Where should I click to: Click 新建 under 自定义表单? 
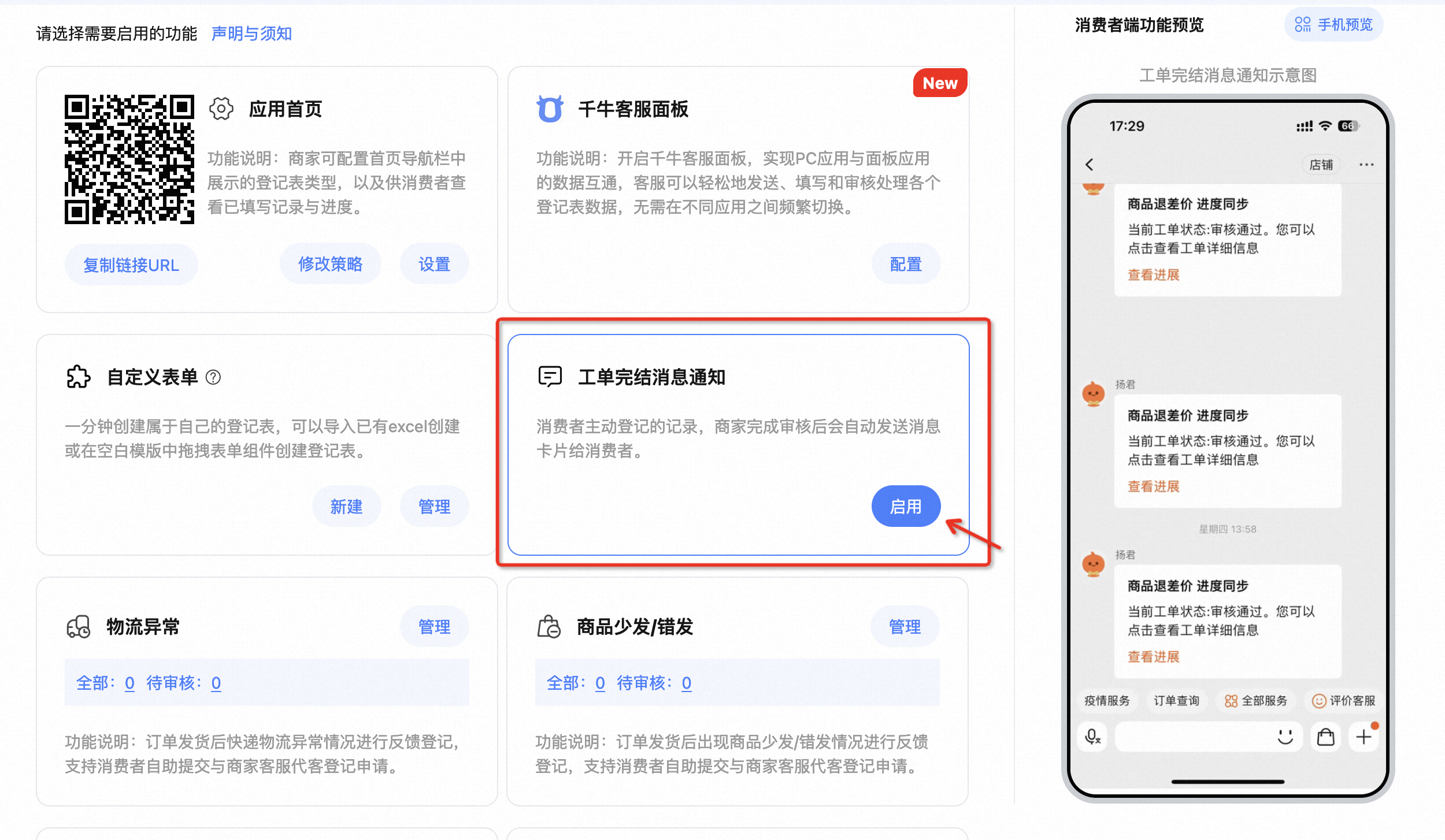(x=346, y=506)
